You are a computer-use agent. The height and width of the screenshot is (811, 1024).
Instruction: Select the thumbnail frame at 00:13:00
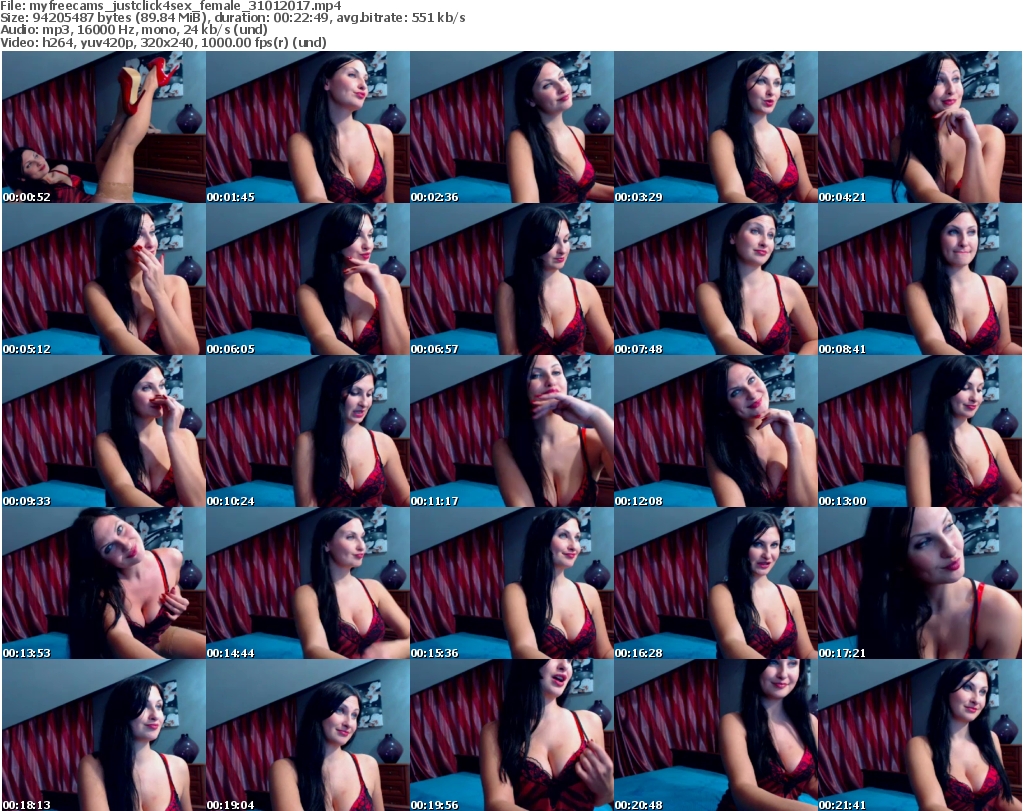(x=920, y=431)
